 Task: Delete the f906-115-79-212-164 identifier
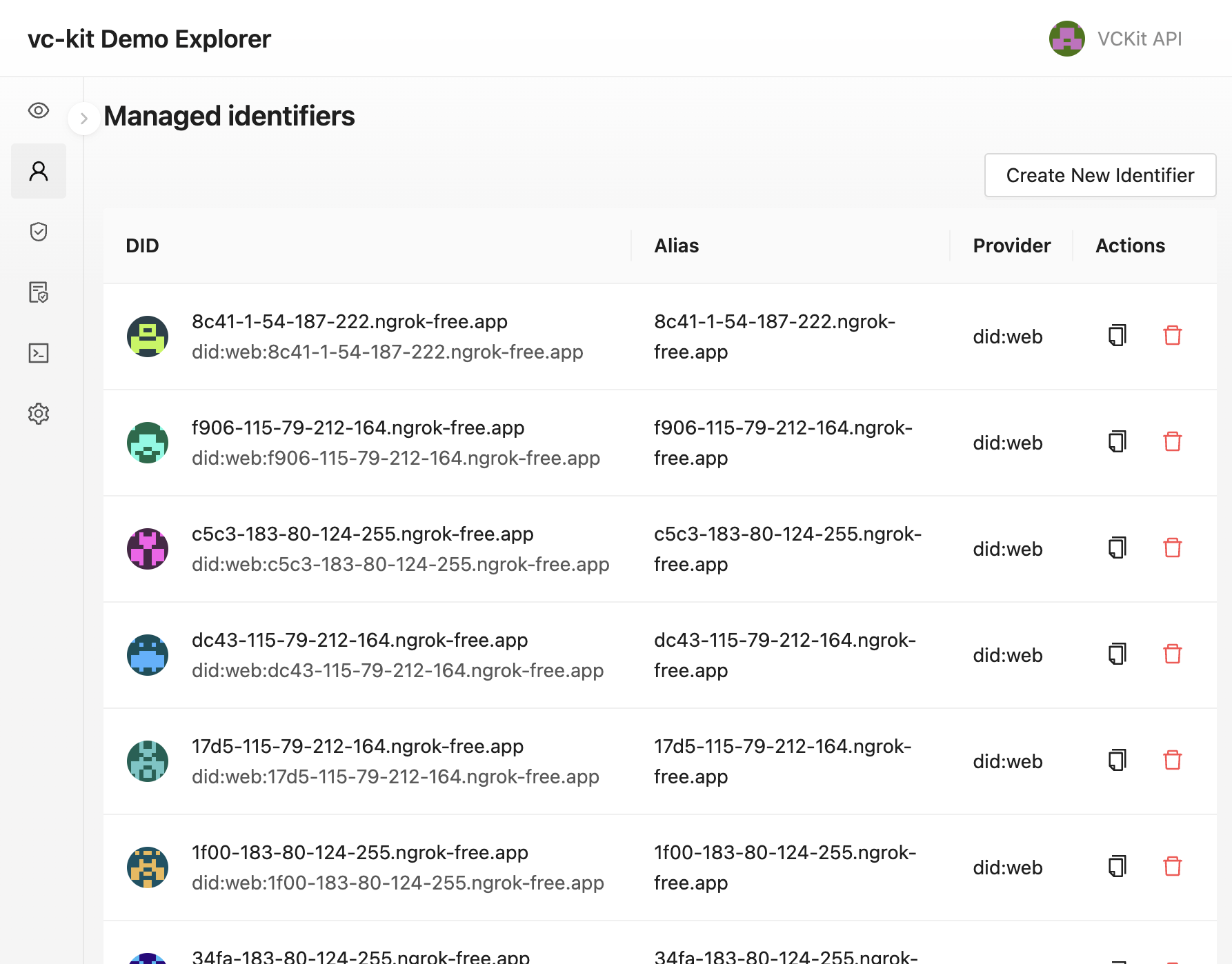pyautogui.click(x=1173, y=442)
